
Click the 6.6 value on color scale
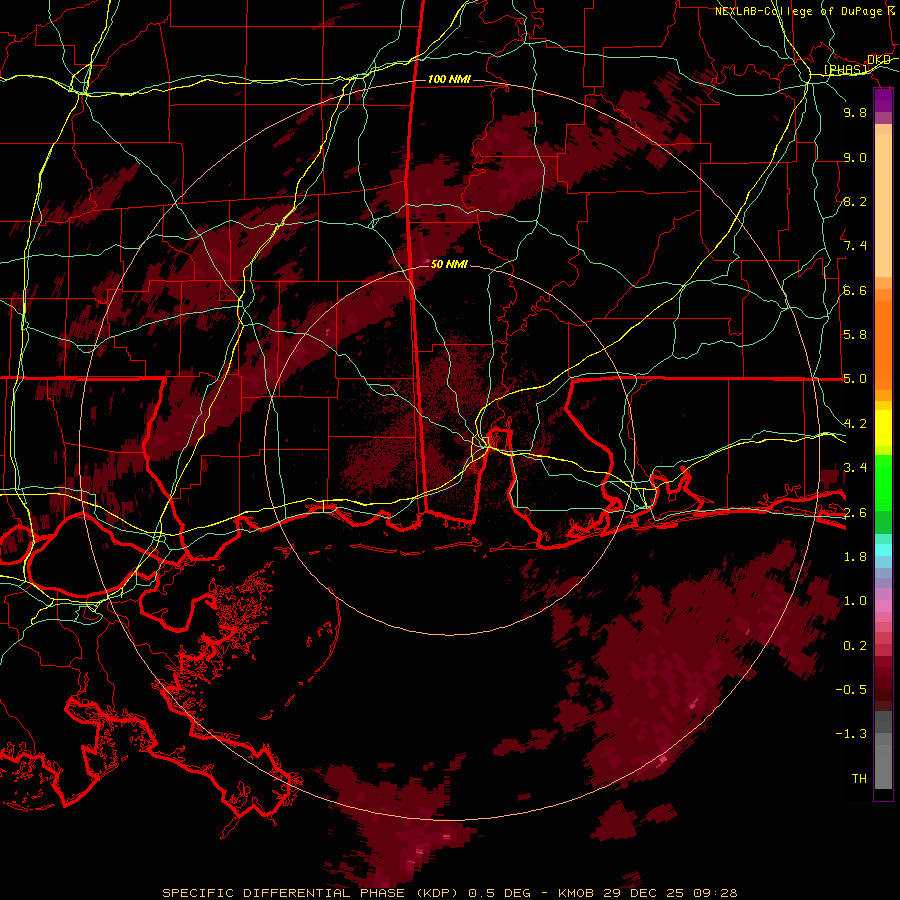tap(855, 290)
